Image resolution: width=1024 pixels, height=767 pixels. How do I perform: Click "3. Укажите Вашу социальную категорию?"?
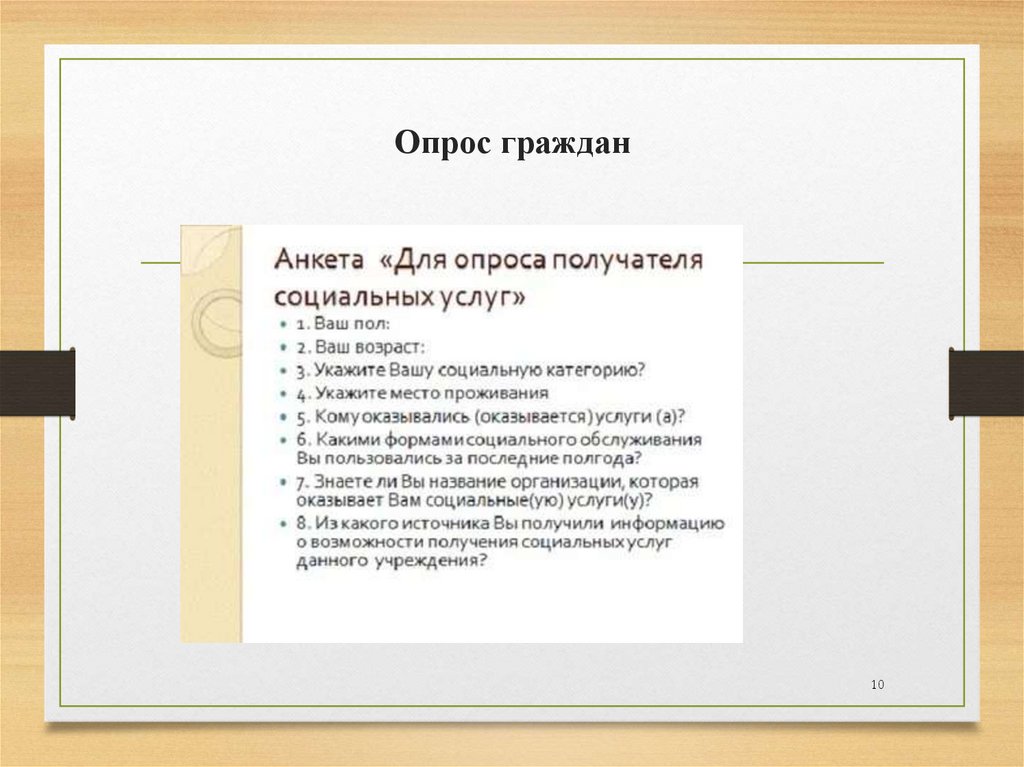[470, 370]
